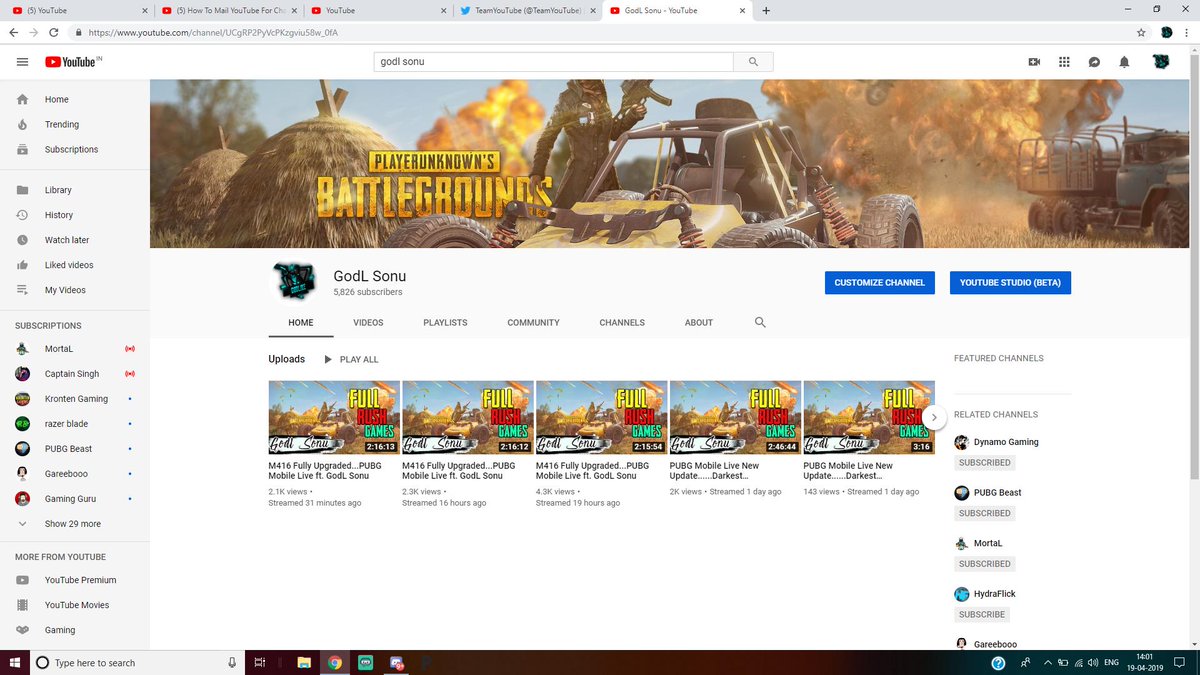Open the account avatar menu in YouTube header

coord(1161,62)
